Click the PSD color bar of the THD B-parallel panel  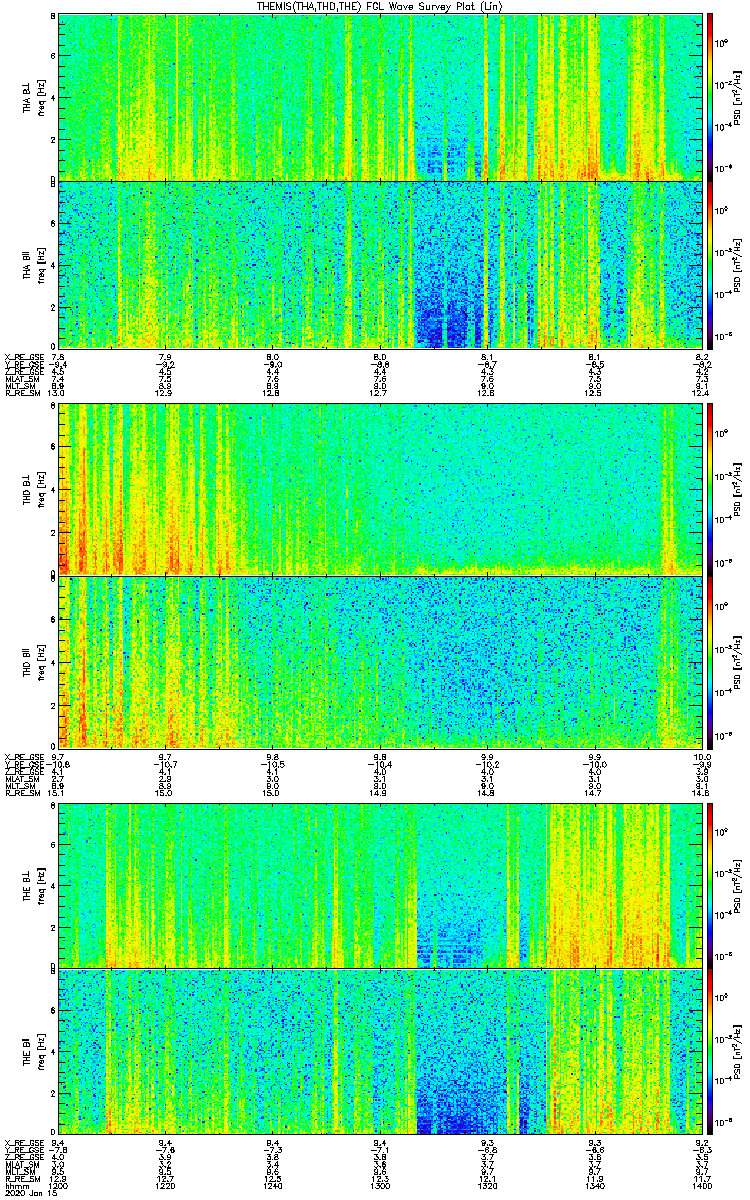point(711,660)
